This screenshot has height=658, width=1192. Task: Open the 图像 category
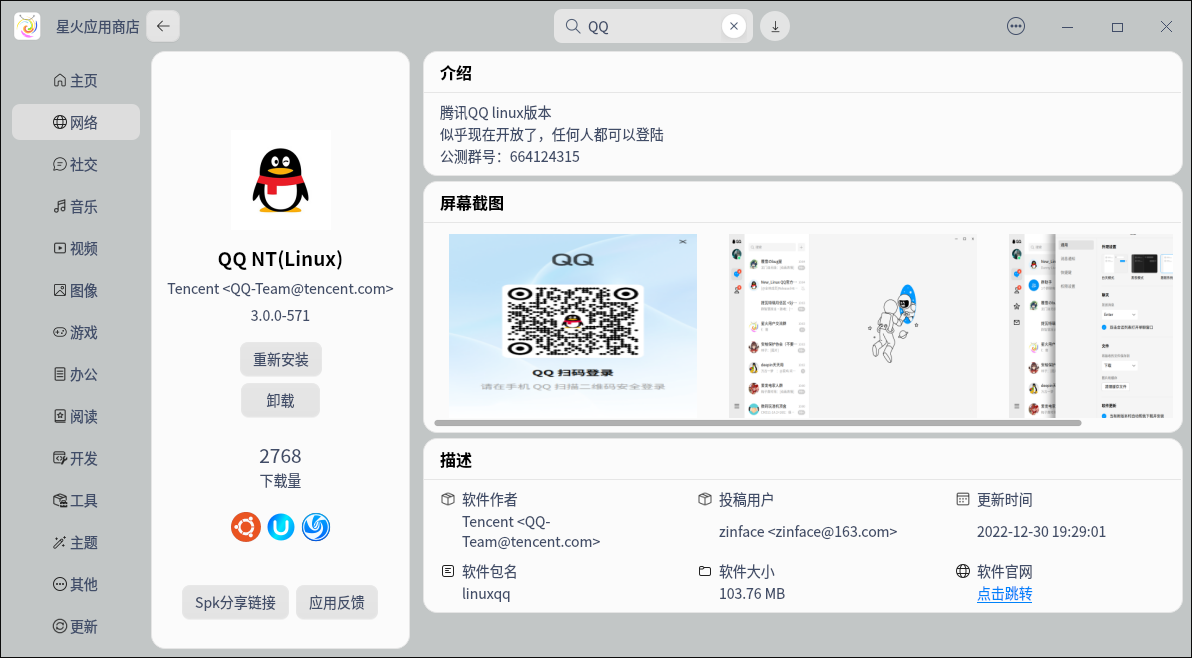click(76, 290)
